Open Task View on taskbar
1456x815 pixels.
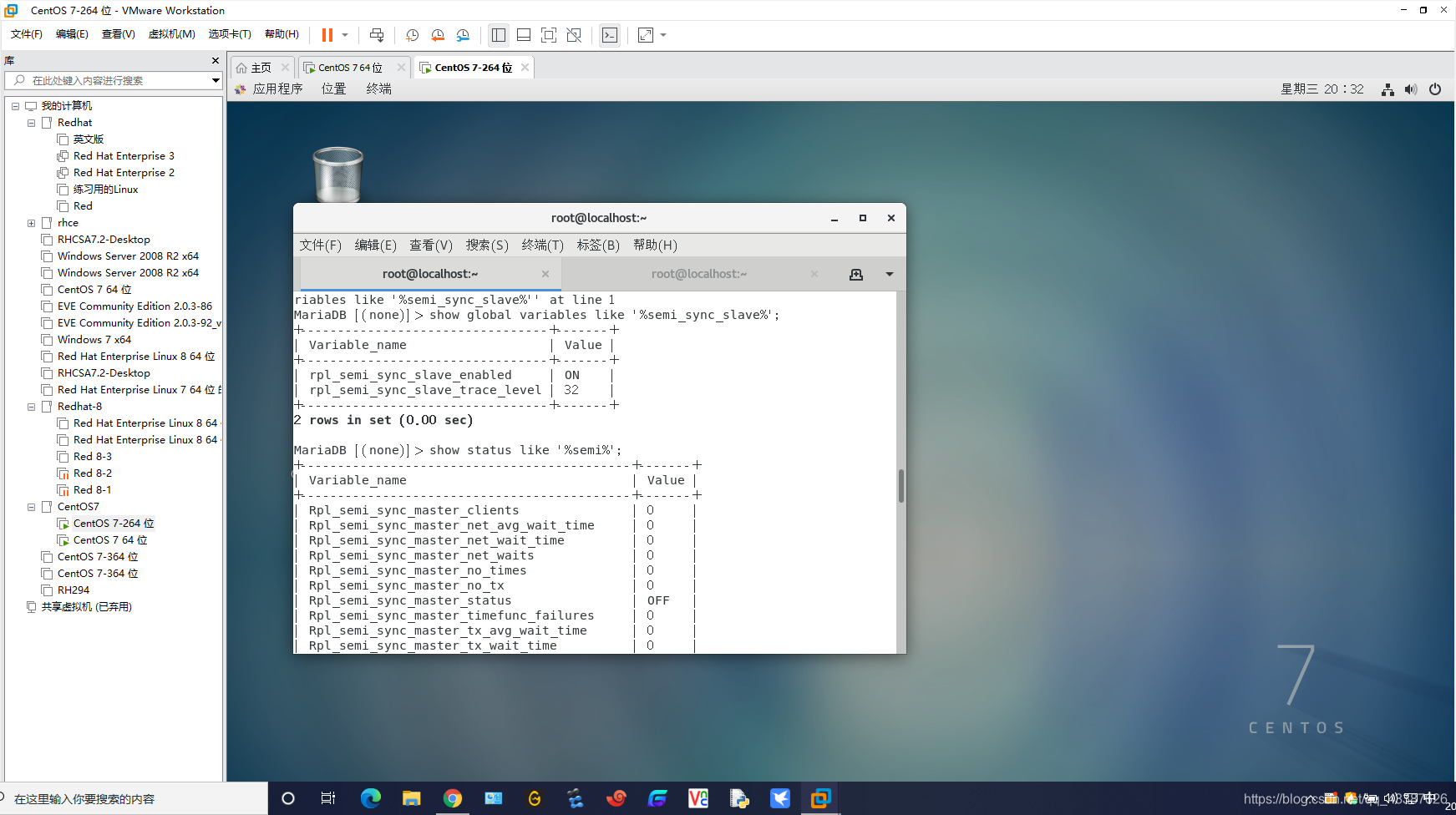328,798
